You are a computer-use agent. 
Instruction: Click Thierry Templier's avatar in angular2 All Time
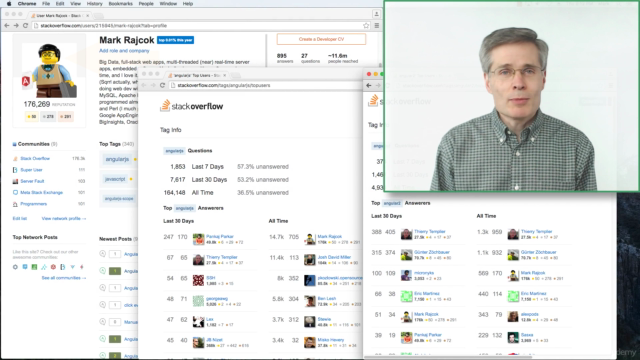(x=513, y=234)
